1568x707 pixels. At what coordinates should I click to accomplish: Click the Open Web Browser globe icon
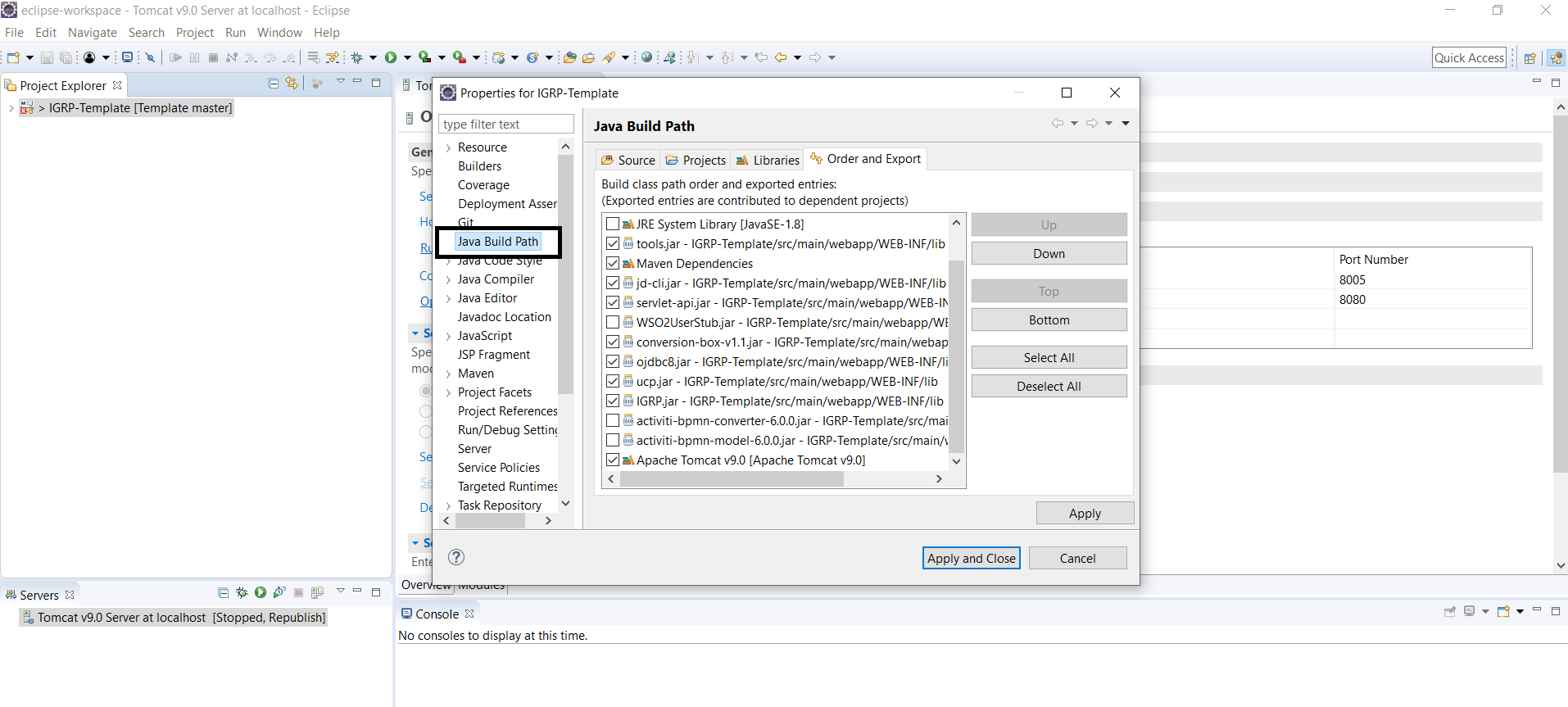point(647,57)
